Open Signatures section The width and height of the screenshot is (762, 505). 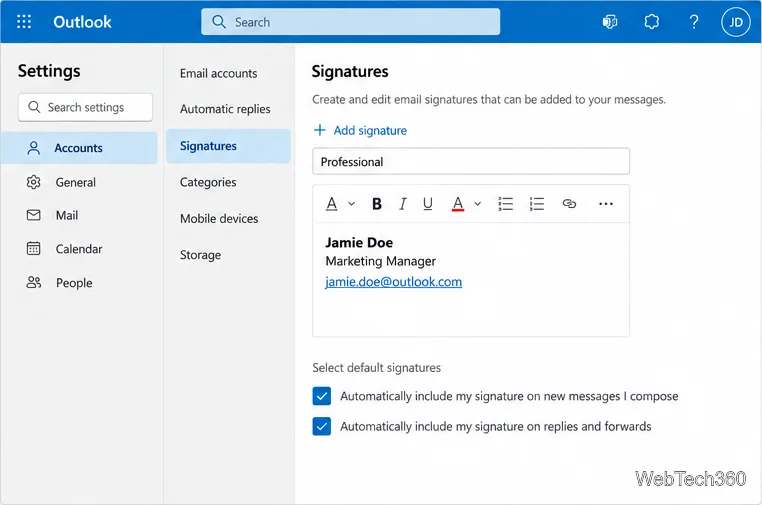[228, 146]
